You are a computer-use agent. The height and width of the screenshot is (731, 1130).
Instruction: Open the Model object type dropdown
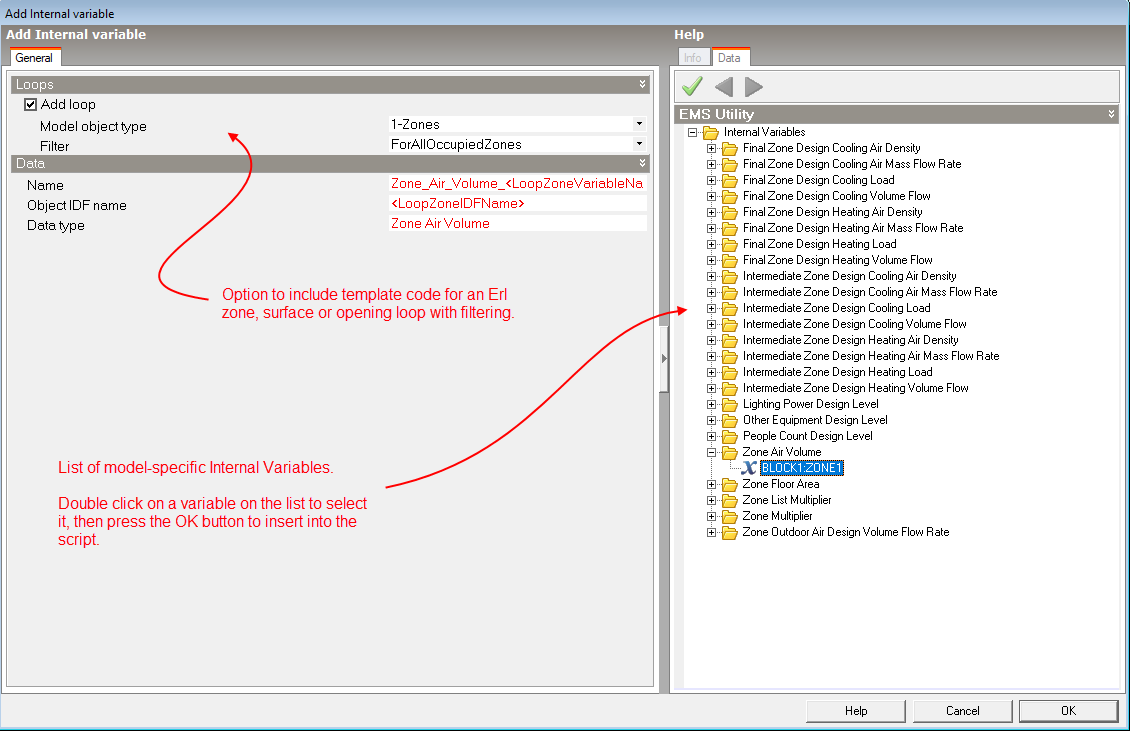point(638,124)
